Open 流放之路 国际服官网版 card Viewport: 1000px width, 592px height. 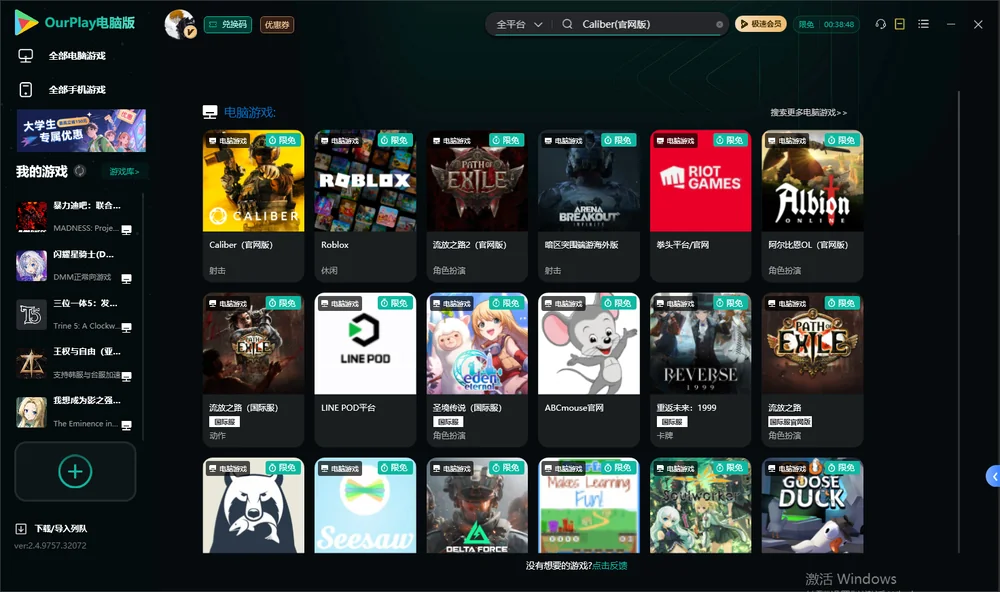coord(812,370)
